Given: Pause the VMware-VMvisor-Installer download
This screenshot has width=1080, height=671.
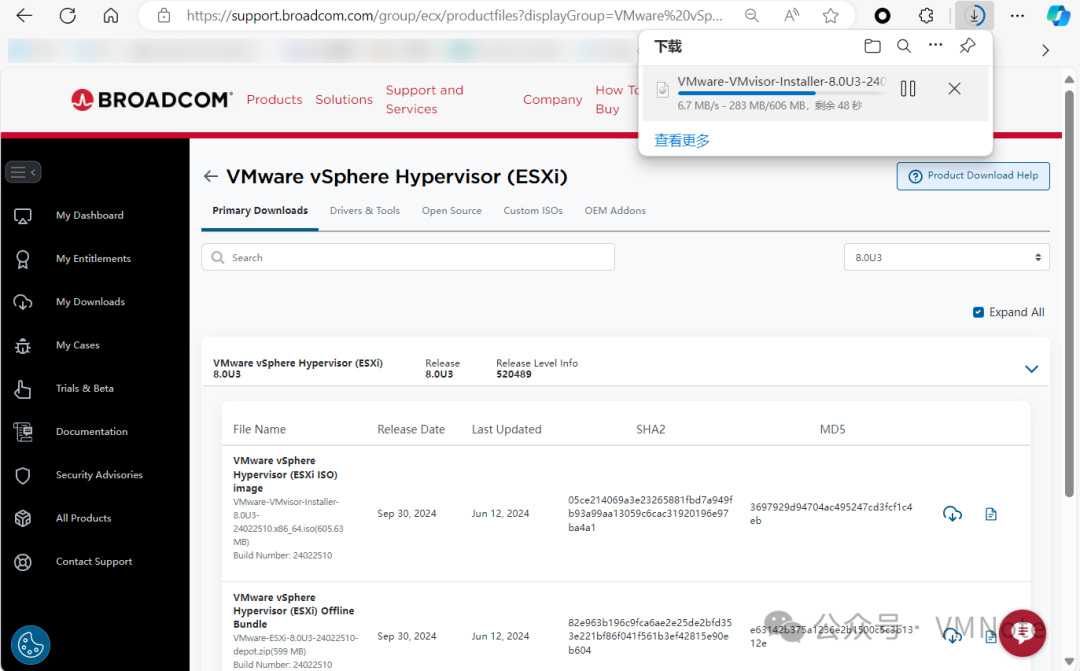Looking at the screenshot, I should pos(908,88).
